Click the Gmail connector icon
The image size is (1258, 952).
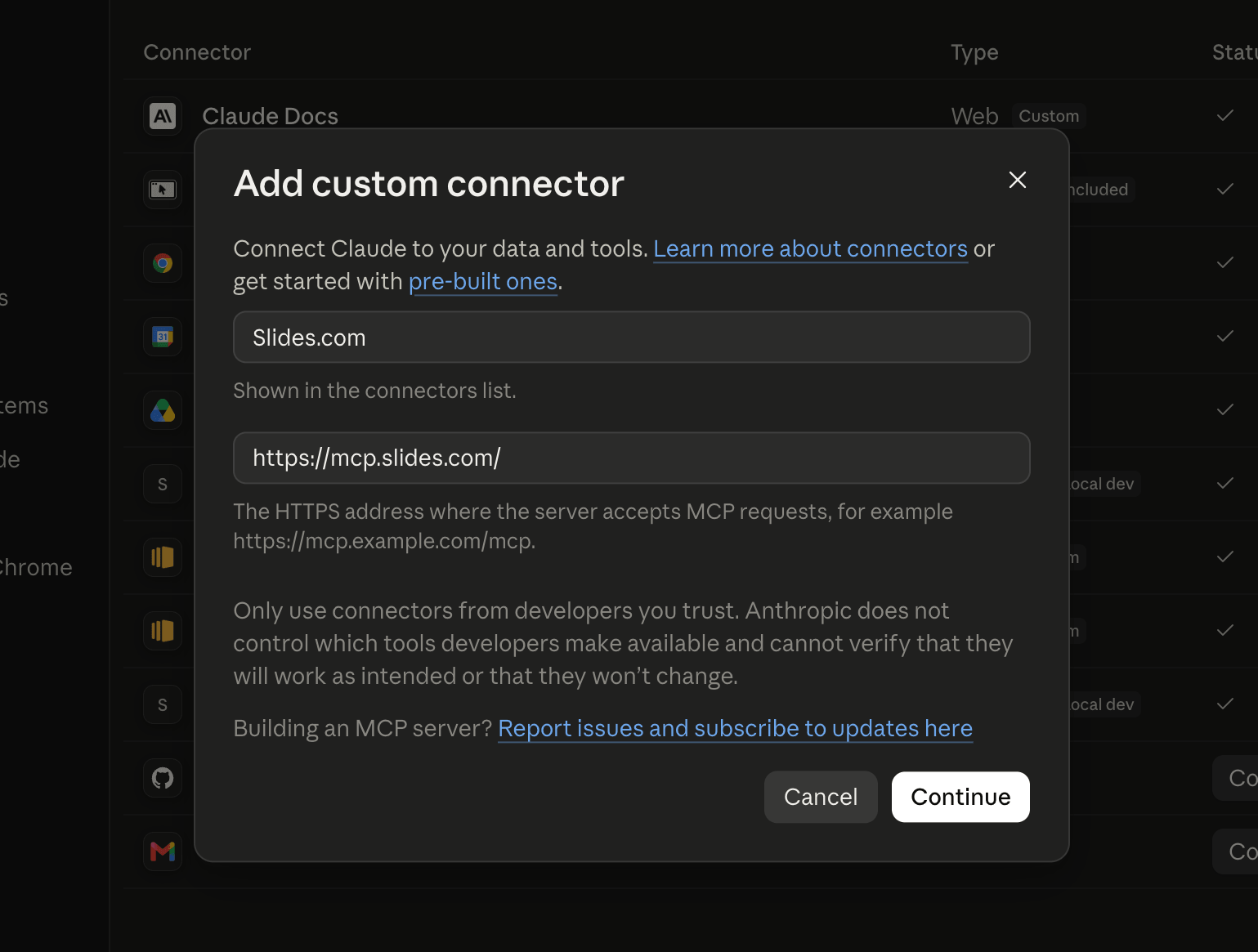[163, 851]
